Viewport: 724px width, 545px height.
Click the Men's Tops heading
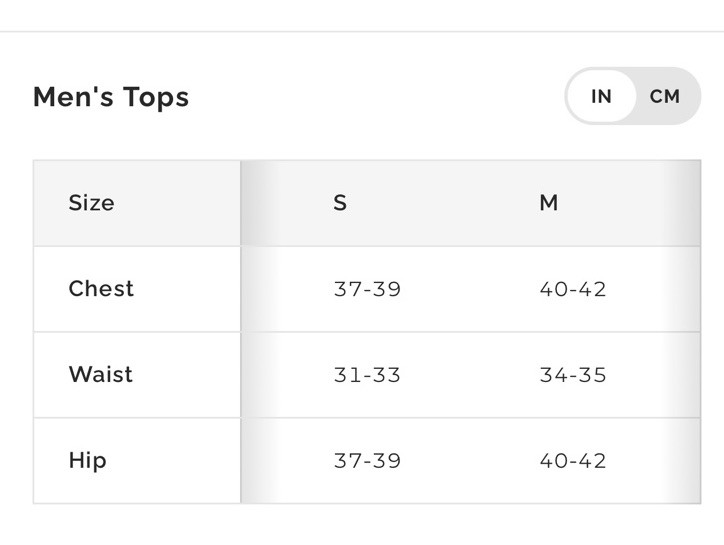pyautogui.click(x=111, y=97)
